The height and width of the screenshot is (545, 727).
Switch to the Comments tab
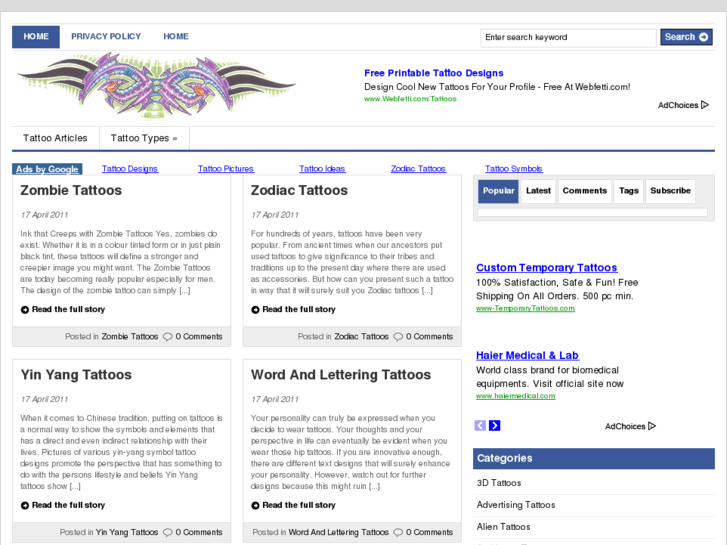[x=584, y=191]
